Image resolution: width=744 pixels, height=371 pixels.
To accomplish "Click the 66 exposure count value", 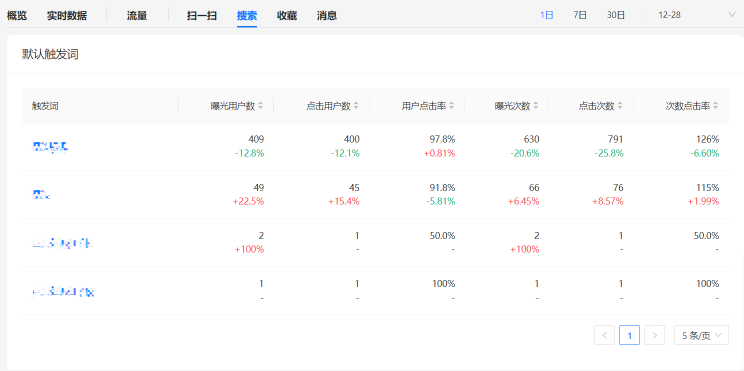I will [534, 188].
